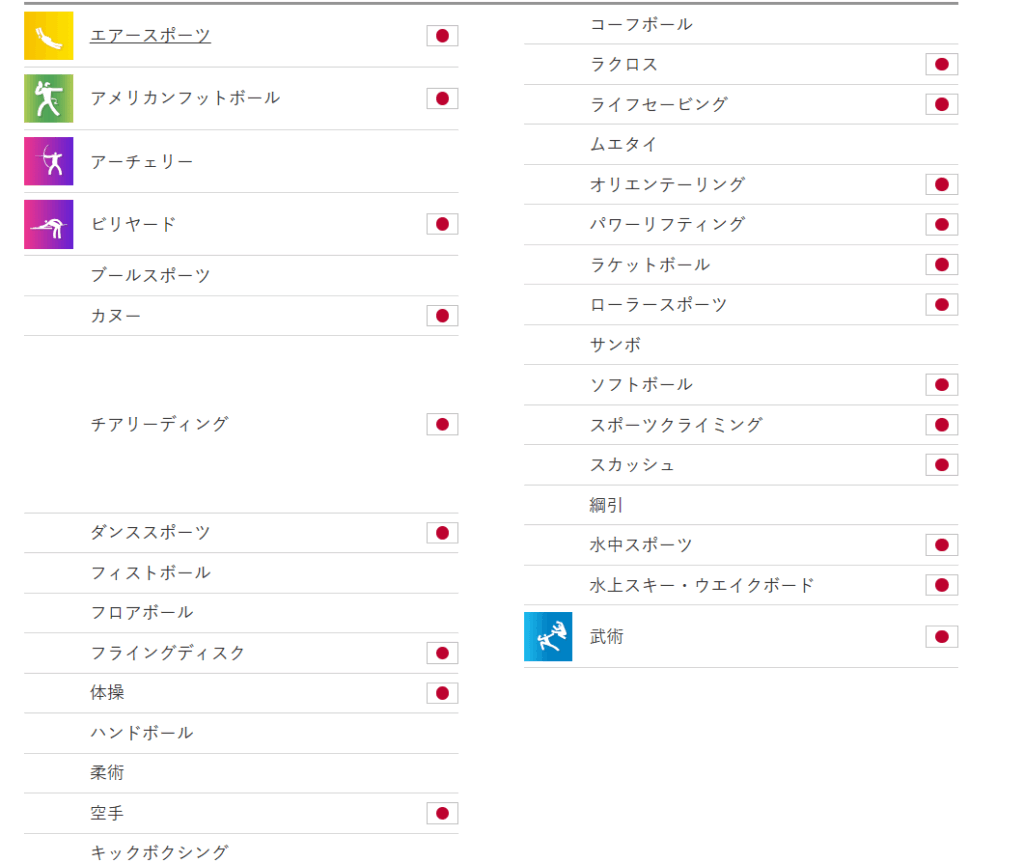The height and width of the screenshot is (863, 1024).
Task: Click the Archery pictogram icon
Action: click(x=48, y=161)
